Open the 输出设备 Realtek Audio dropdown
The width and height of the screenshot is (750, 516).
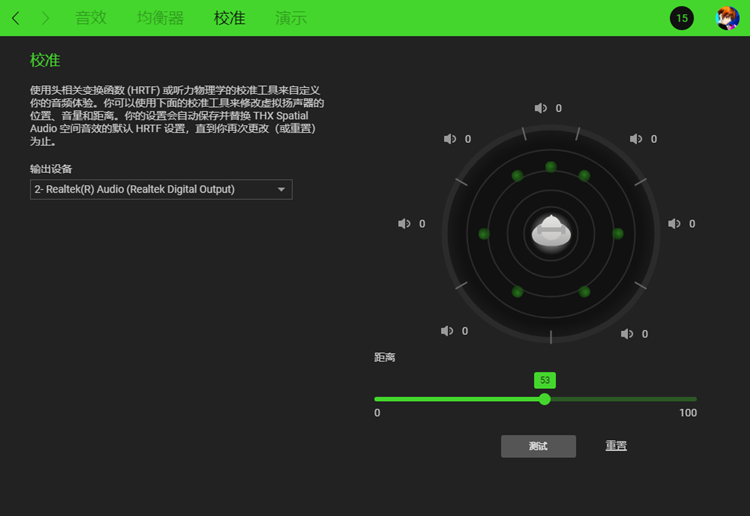161,189
